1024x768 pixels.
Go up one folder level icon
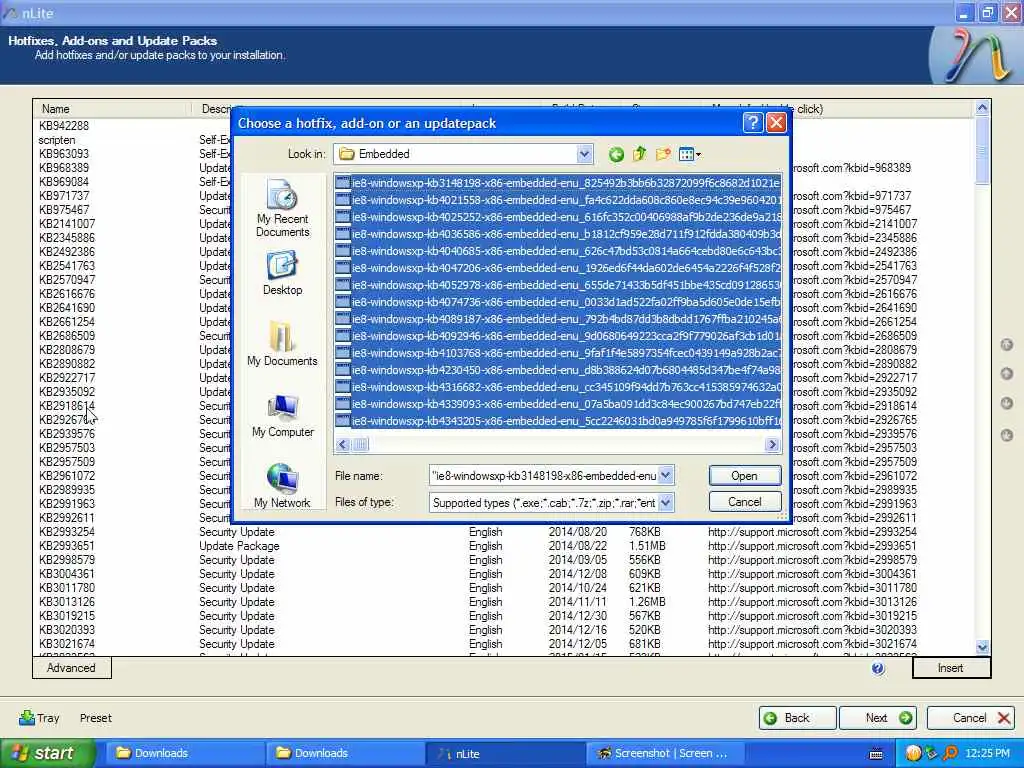[x=639, y=154]
